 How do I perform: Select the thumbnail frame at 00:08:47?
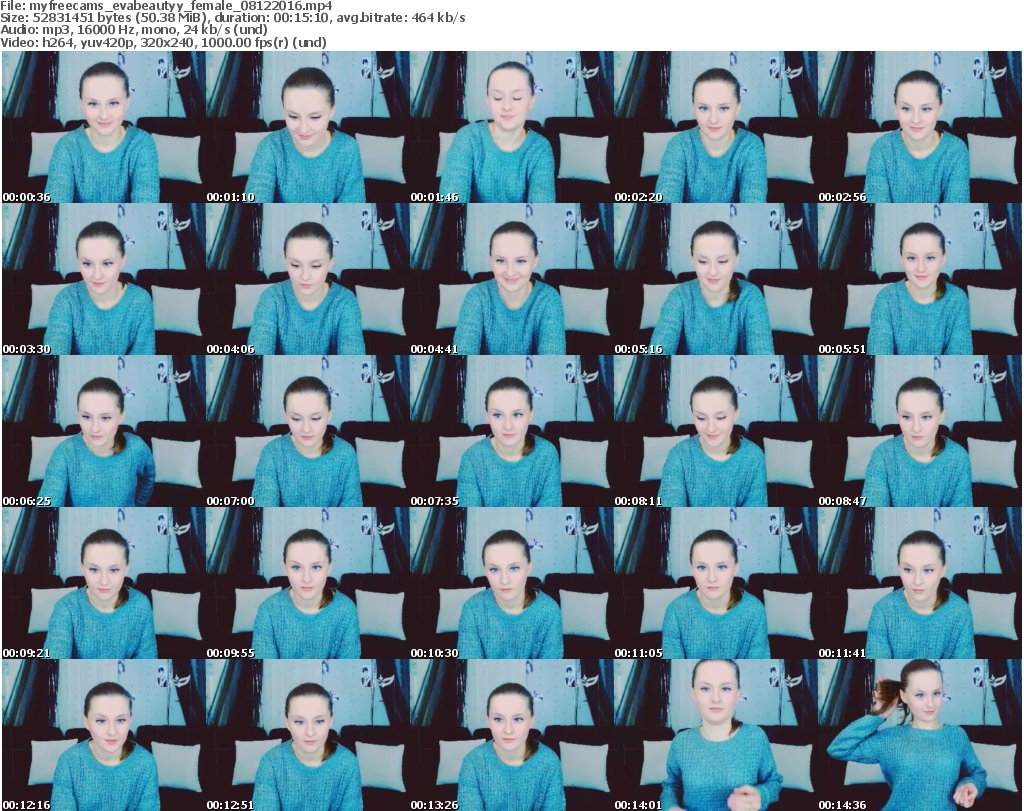pos(920,431)
